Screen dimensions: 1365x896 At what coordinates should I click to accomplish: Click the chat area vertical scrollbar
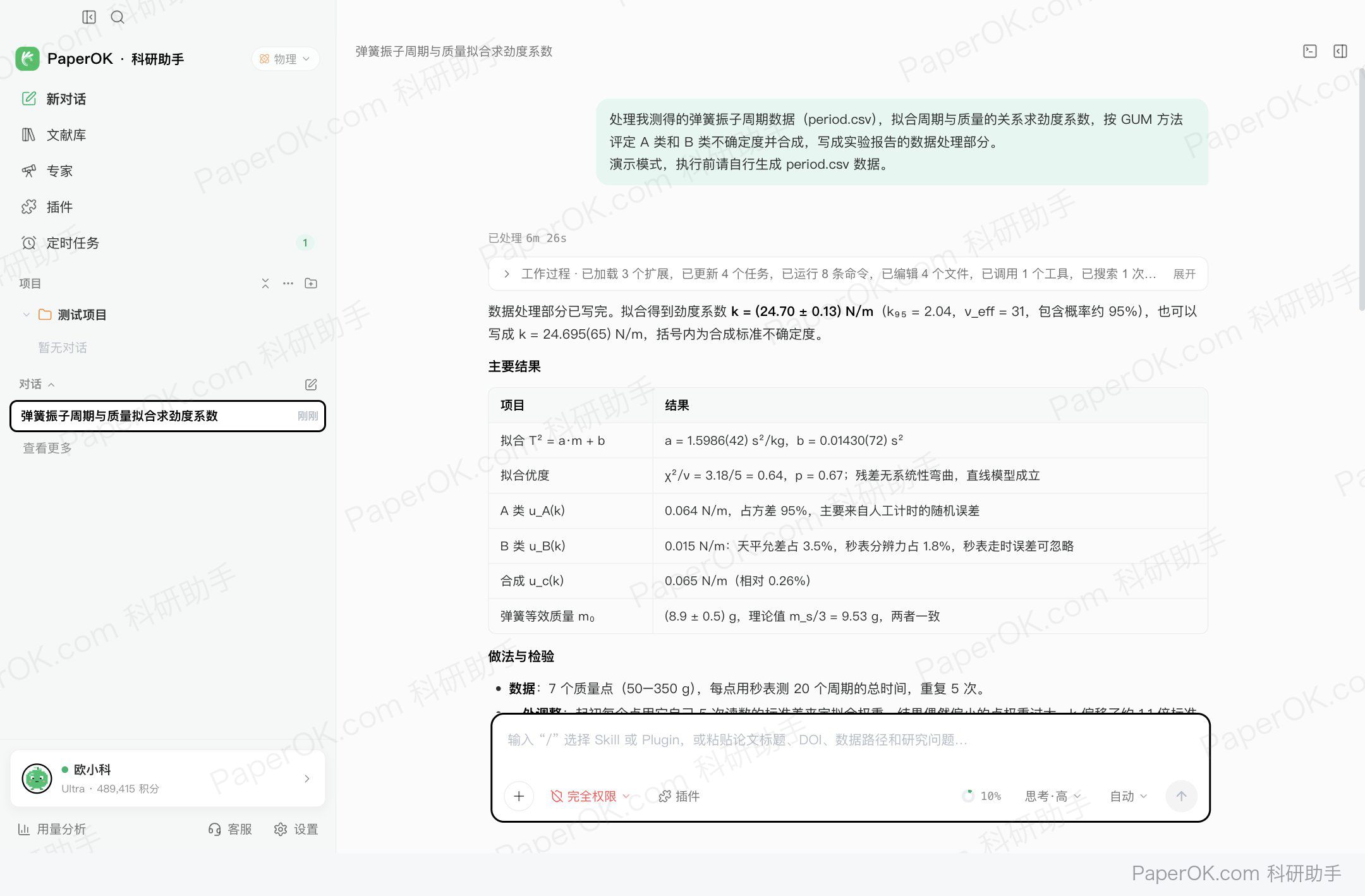pyautogui.click(x=1361, y=190)
